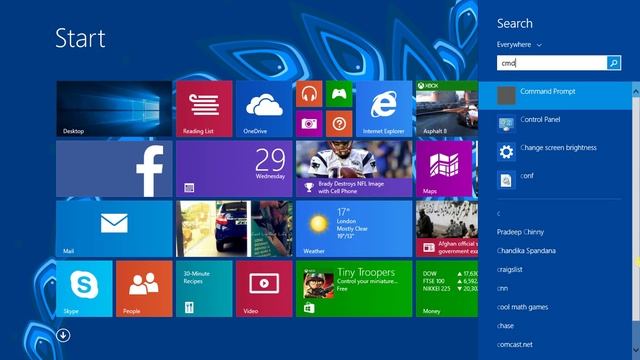Open the 30-Minute Recipes Food tile
This screenshot has width=640, height=360.
coord(204,289)
